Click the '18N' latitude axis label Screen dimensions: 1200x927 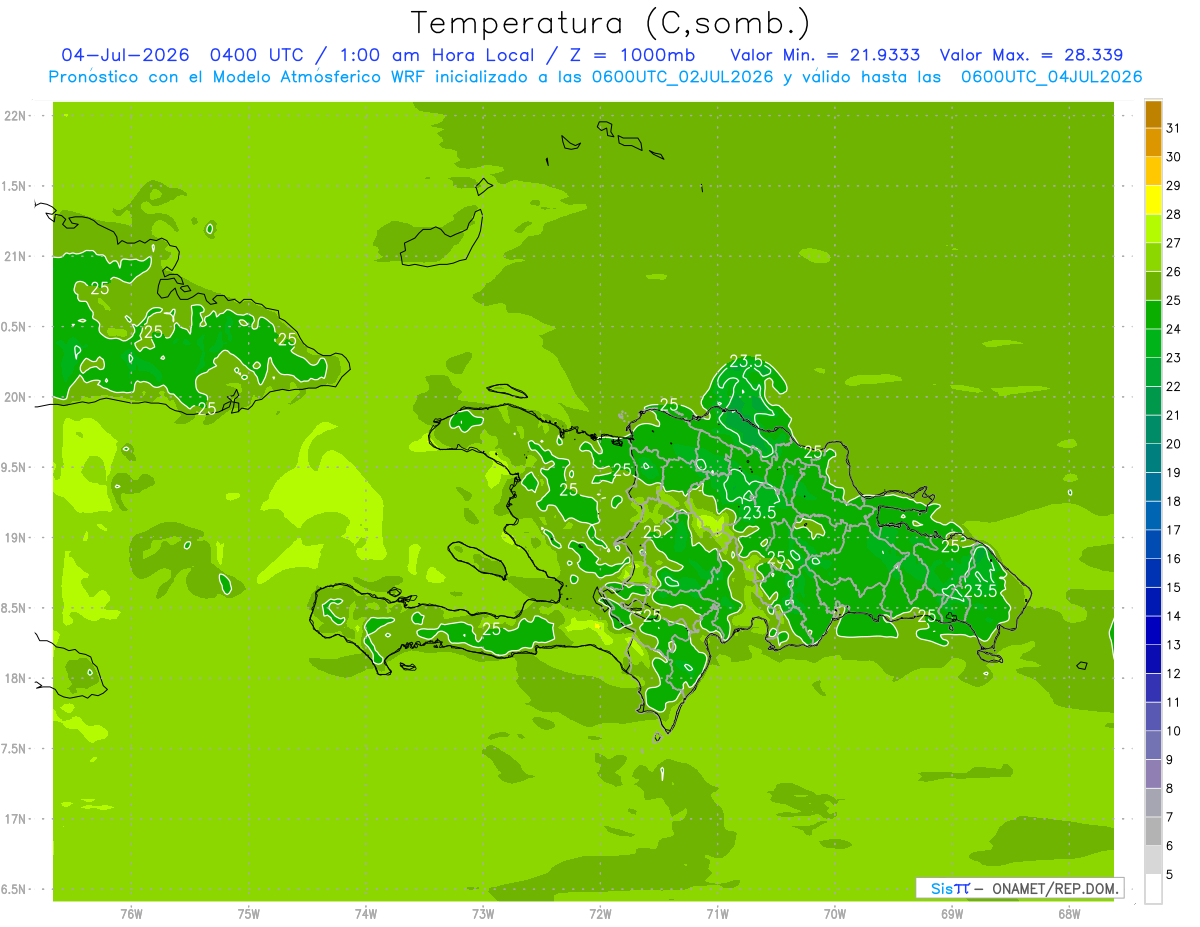point(15,679)
